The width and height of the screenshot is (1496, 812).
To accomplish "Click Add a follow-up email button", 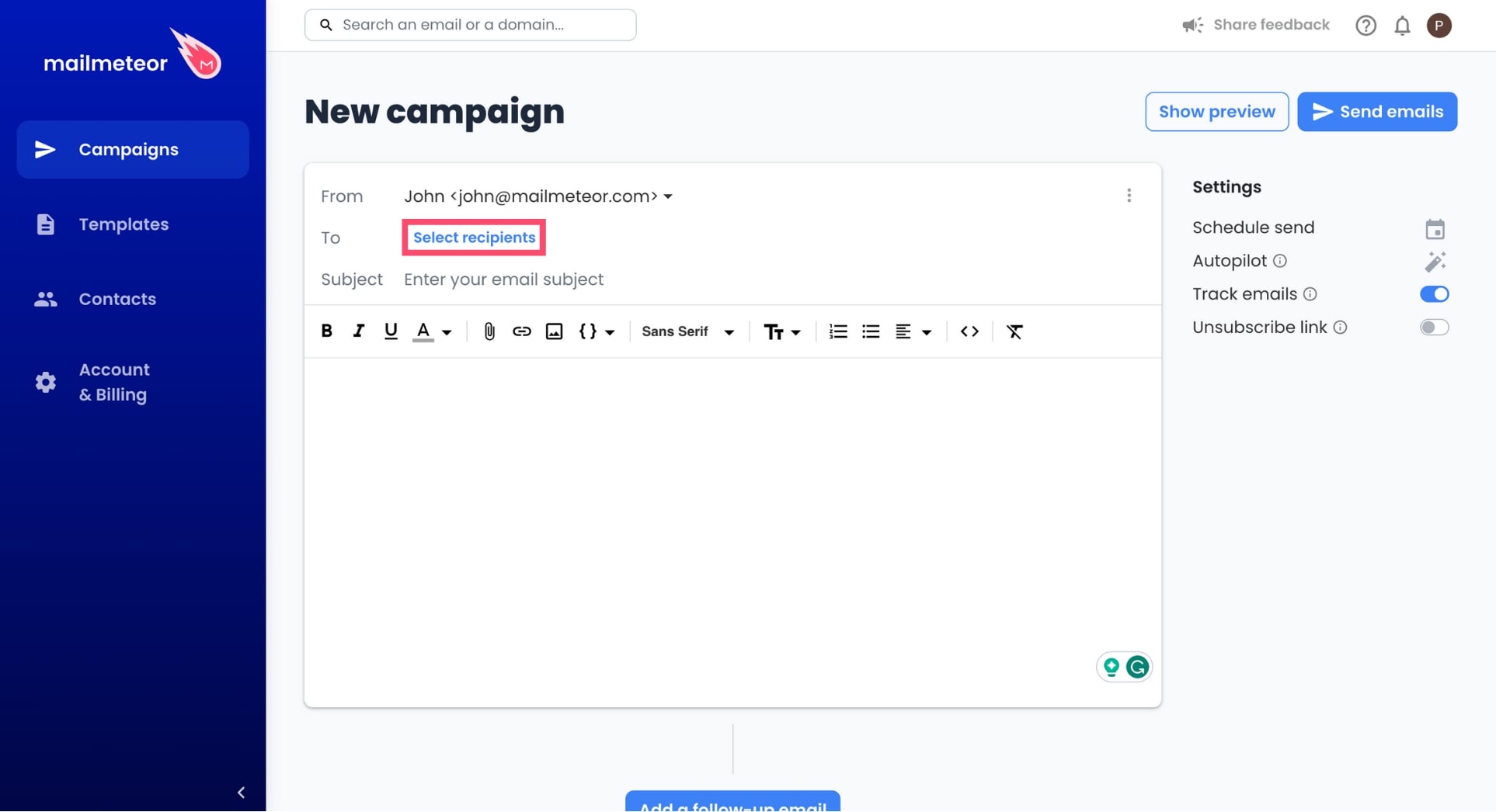I will pos(732,802).
